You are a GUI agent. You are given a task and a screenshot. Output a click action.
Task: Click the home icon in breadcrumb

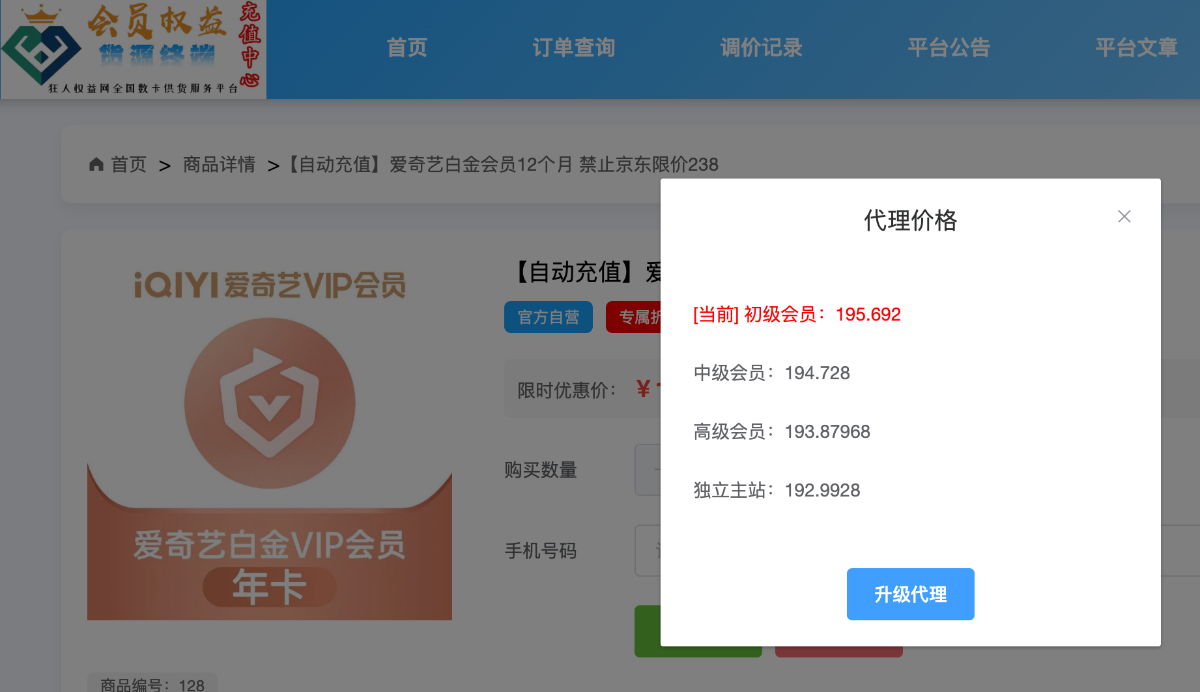(x=96, y=164)
